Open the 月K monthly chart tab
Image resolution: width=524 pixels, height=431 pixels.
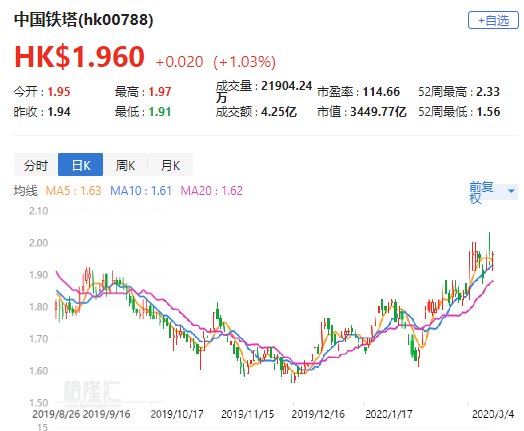[x=170, y=165]
